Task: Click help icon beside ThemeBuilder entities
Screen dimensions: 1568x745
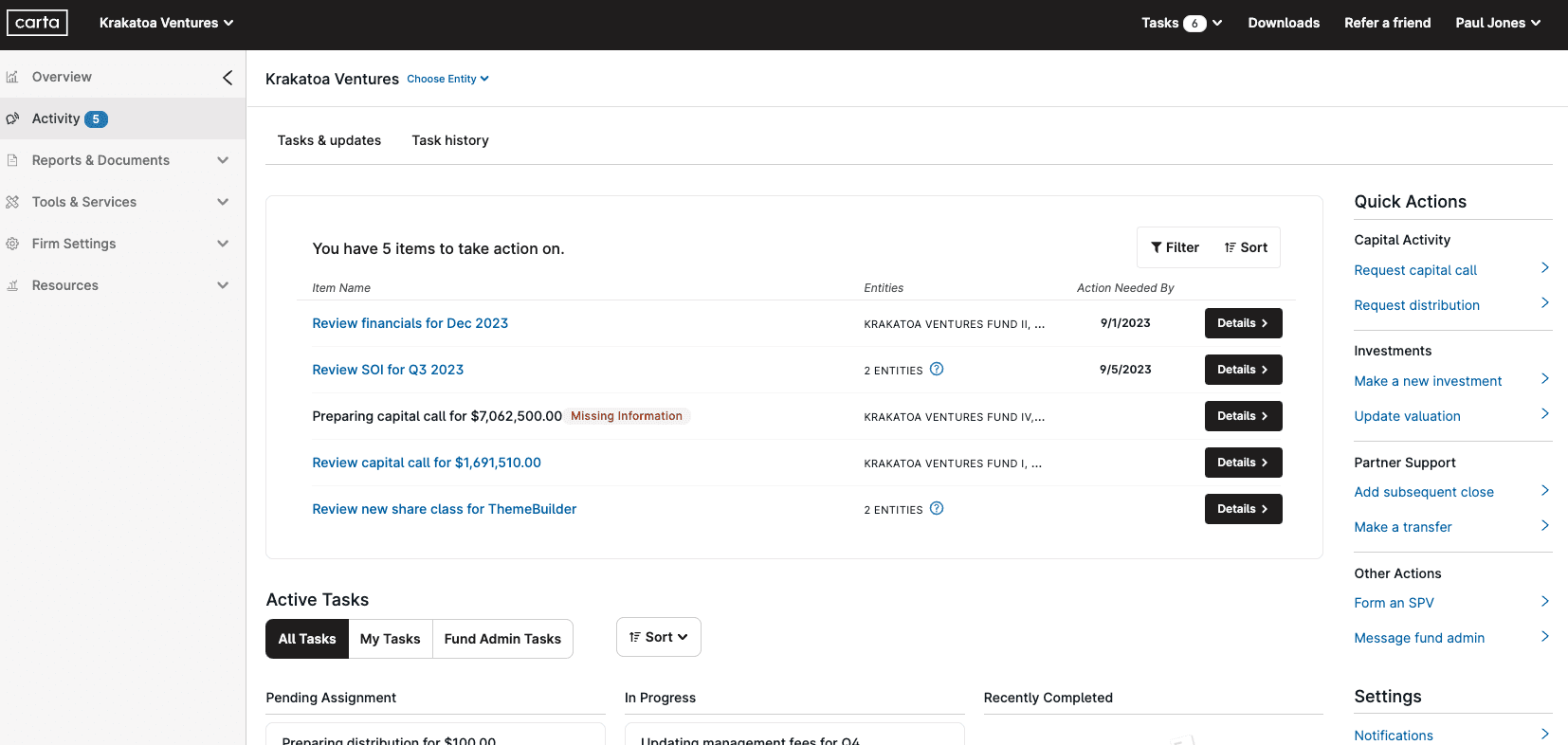Action: [937, 508]
